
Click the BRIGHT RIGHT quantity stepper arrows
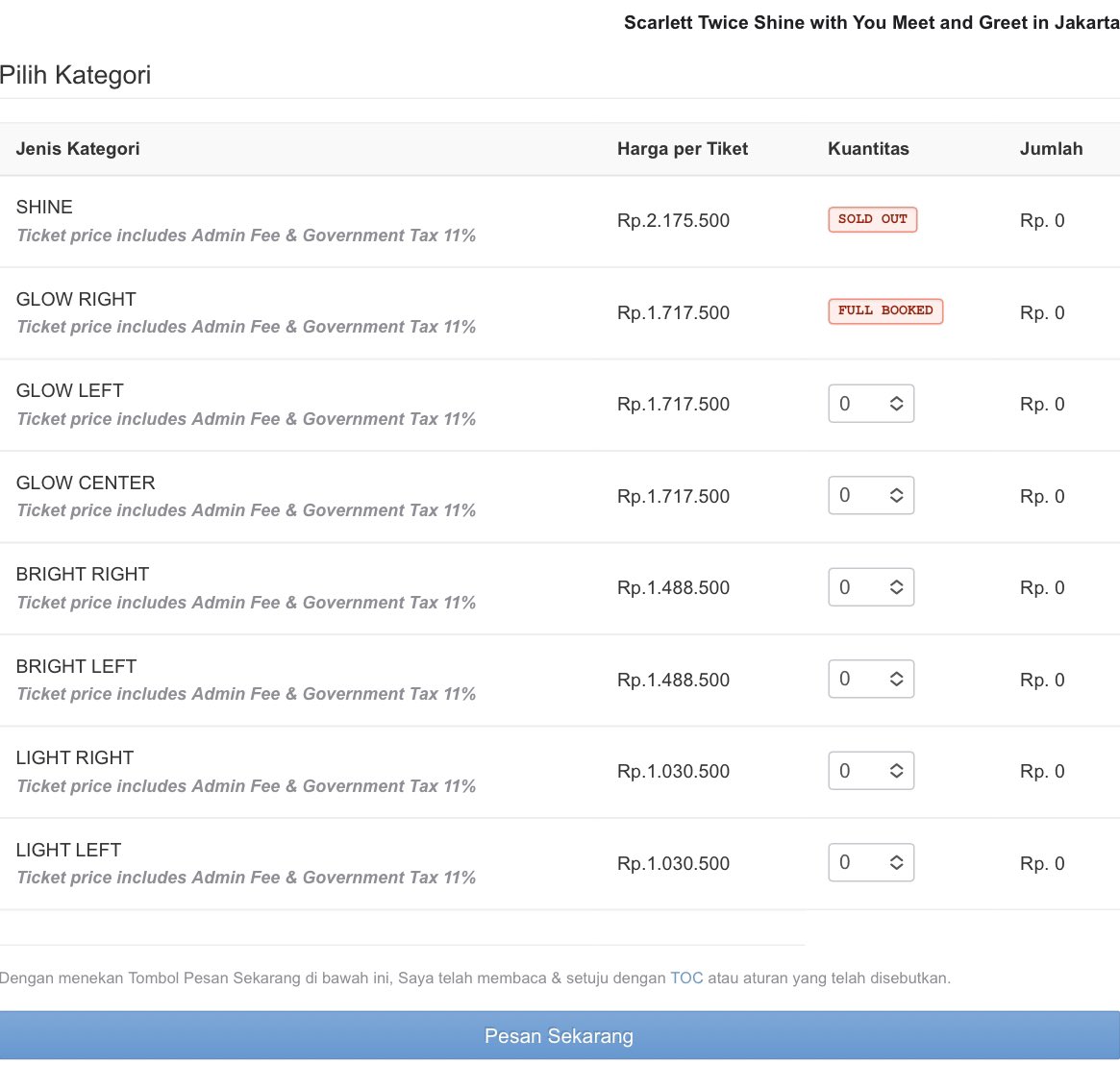pos(896,587)
